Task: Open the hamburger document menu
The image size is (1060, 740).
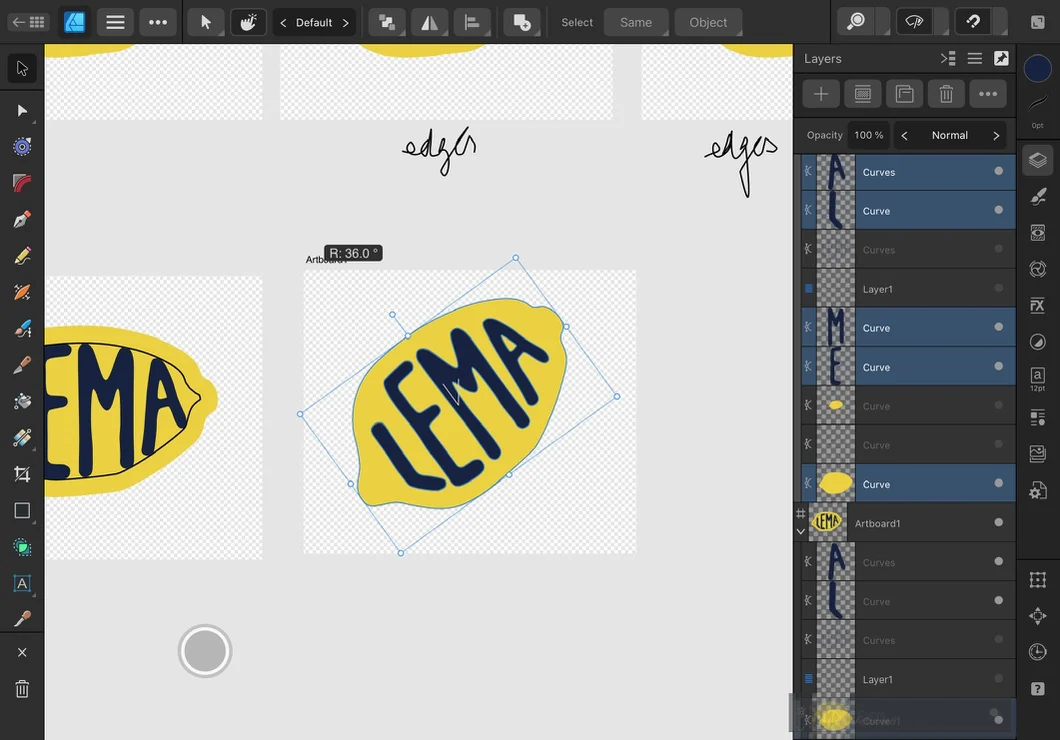Action: coord(115,22)
